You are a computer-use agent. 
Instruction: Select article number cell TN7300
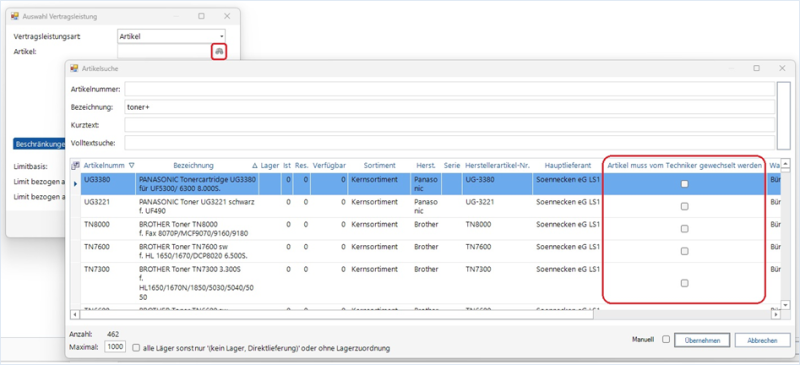point(108,283)
